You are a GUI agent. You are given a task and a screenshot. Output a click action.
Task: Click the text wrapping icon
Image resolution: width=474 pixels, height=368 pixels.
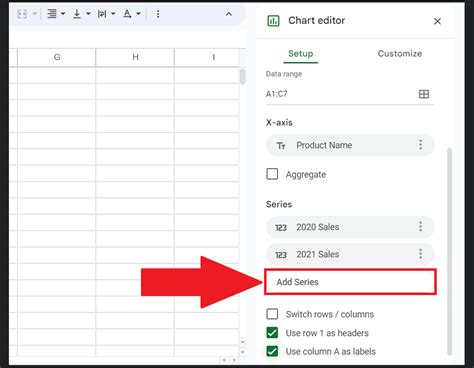pos(102,14)
